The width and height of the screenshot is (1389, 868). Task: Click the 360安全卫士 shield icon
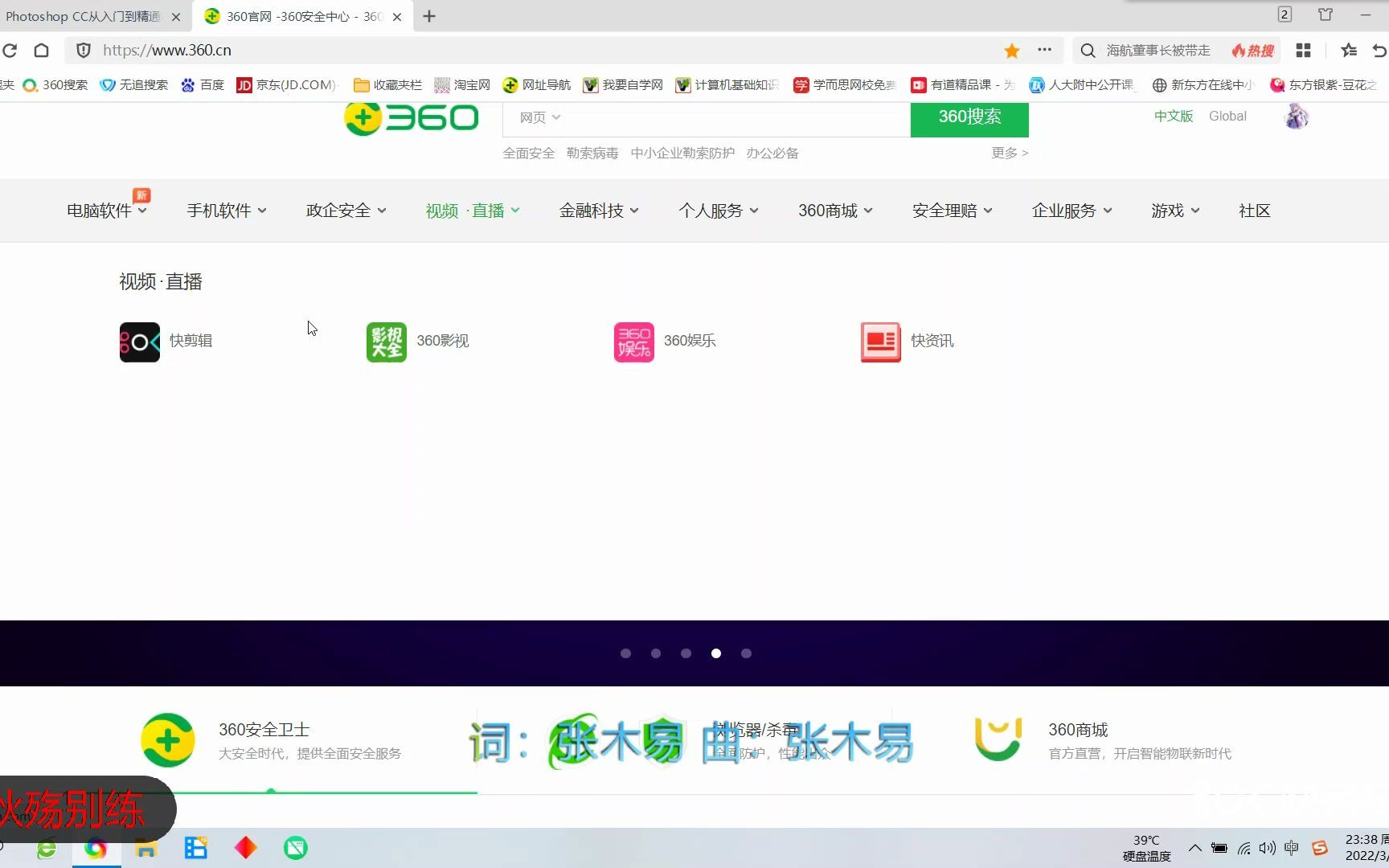(x=167, y=739)
